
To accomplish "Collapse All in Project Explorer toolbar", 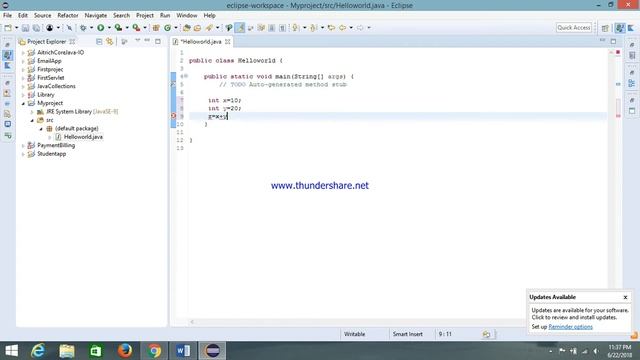I will pyautogui.click(x=99, y=42).
